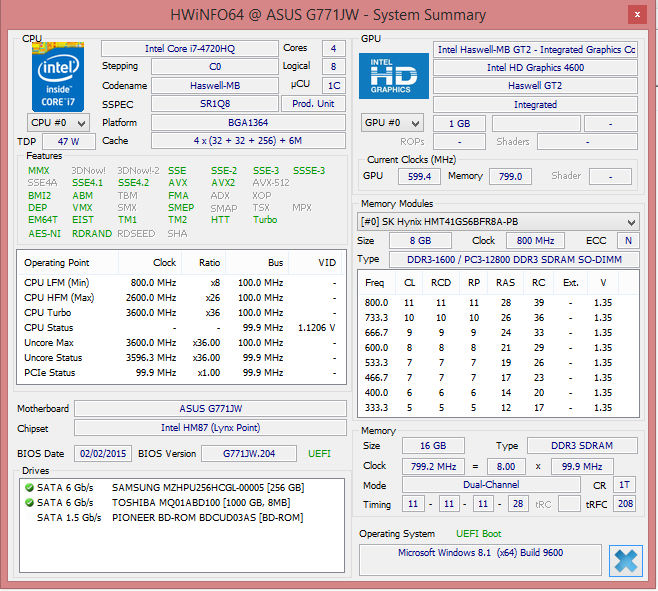Click the module Clock 800 MHz field
This screenshot has height=591, width=658.
point(535,241)
